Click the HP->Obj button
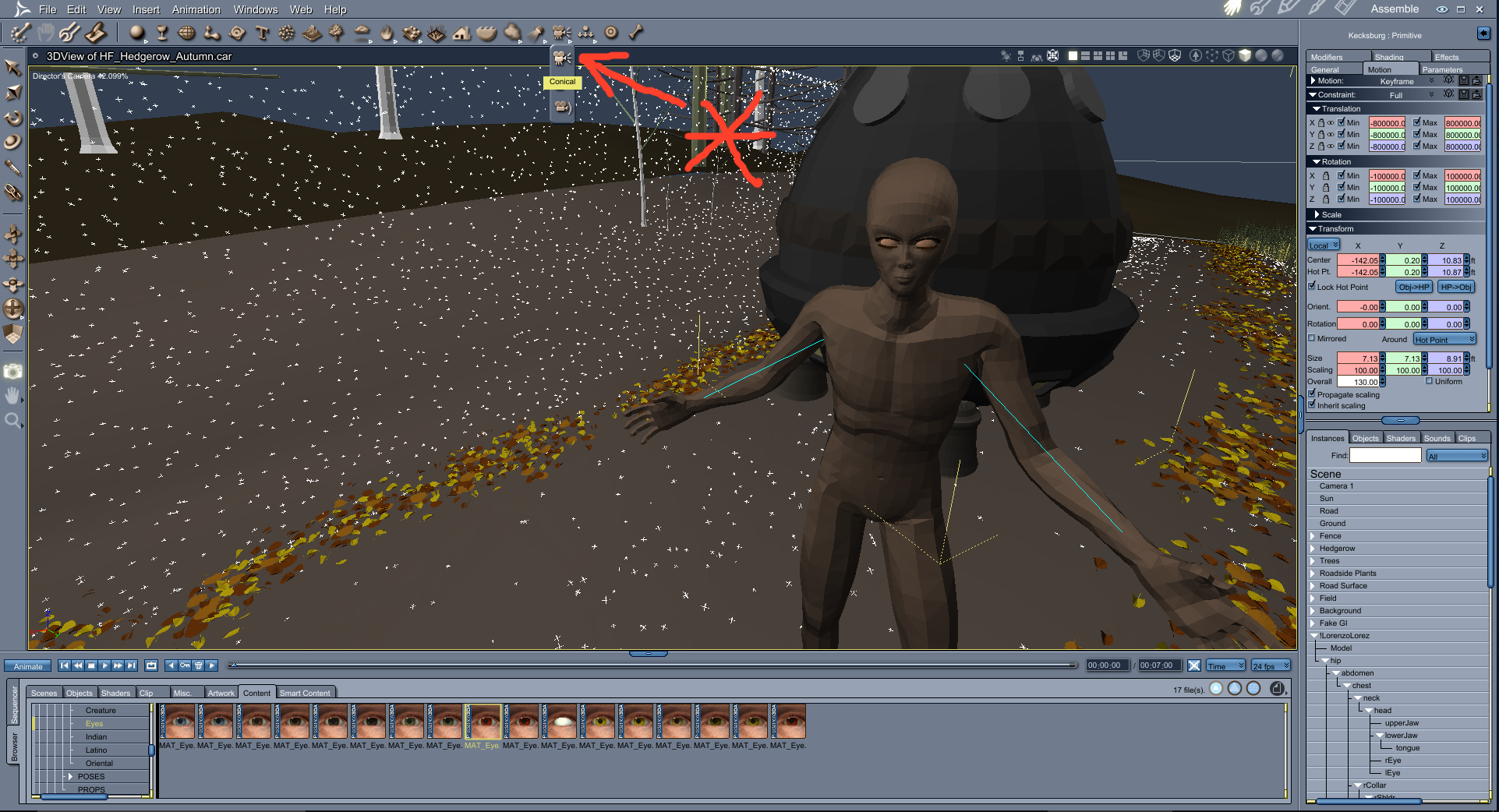This screenshot has height=812, width=1499. (1456, 287)
